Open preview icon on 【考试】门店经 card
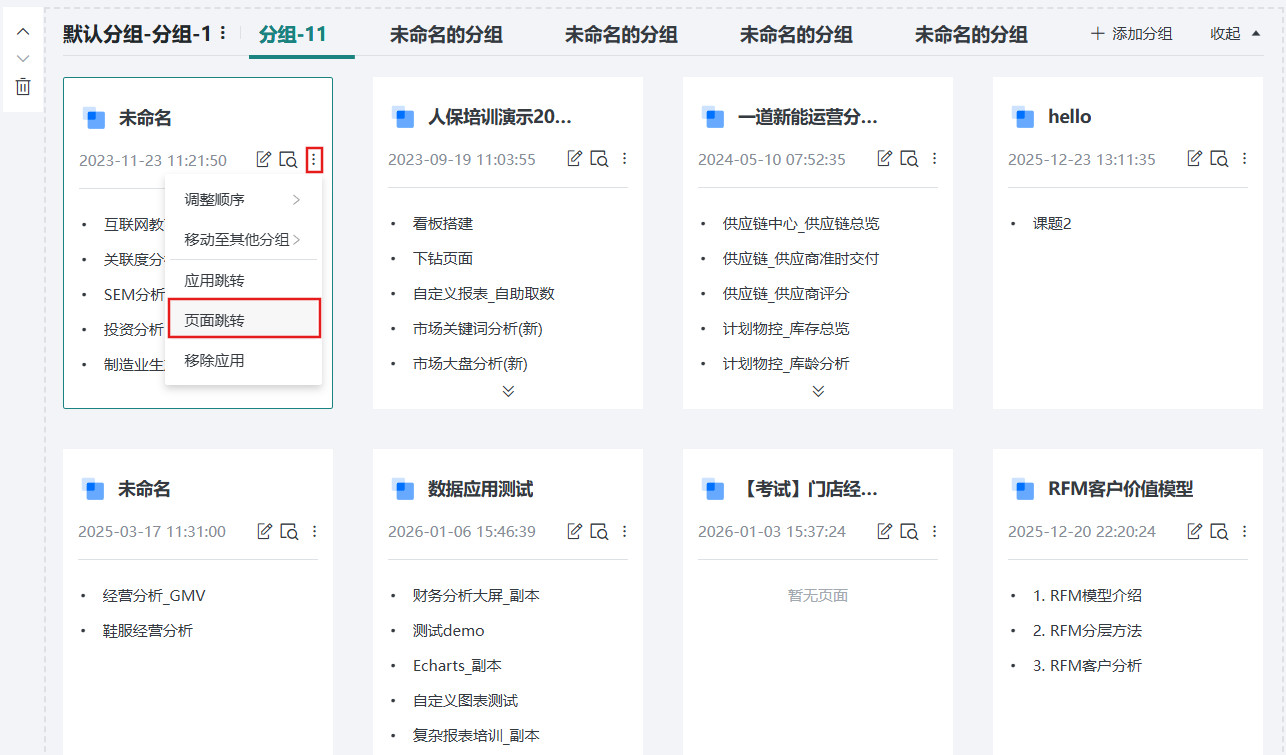The width and height of the screenshot is (1286, 755). point(910,531)
